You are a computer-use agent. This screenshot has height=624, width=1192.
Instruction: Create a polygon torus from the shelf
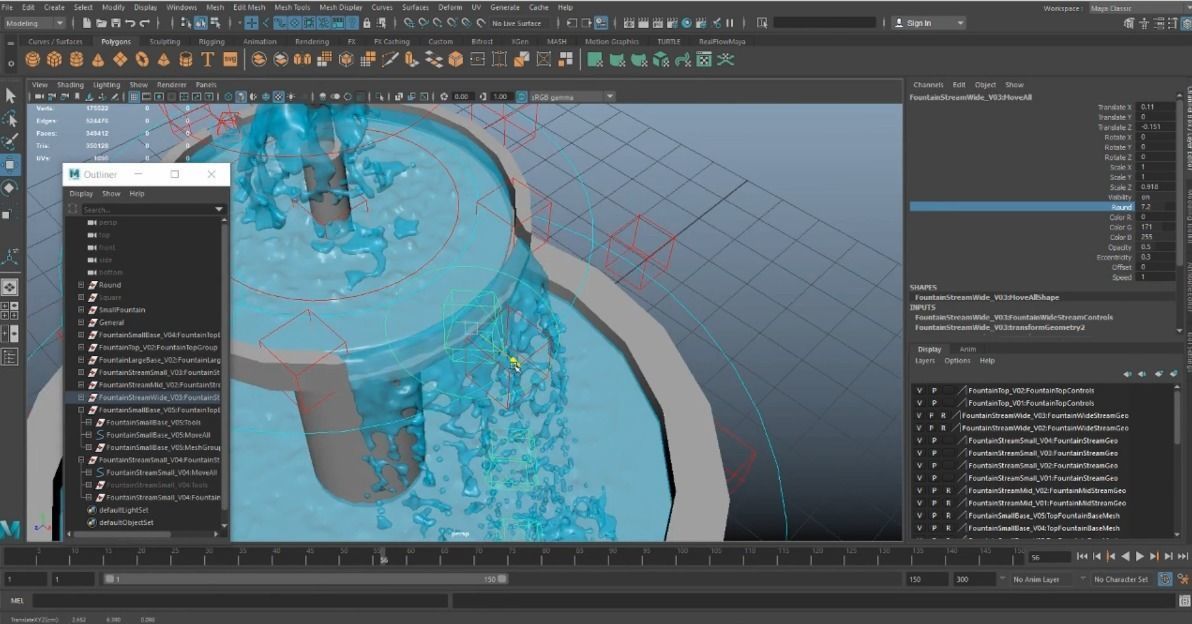[x=142, y=59]
